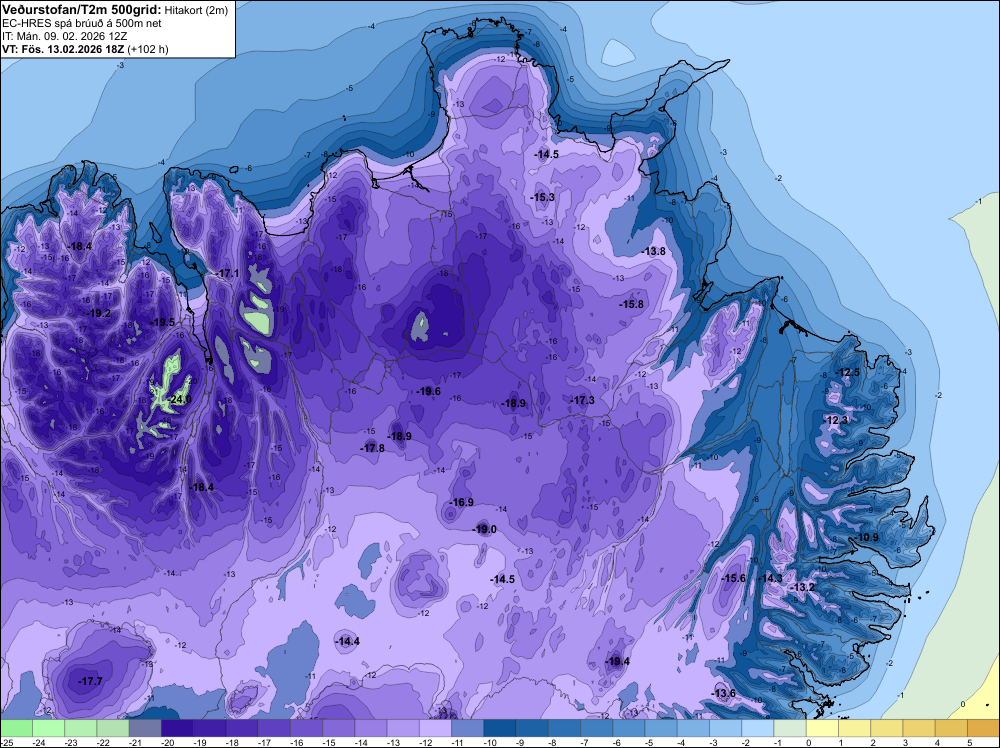This screenshot has height=748, width=1000.
Task: Click the -14.3 temperature reading
Action: (x=770, y=578)
